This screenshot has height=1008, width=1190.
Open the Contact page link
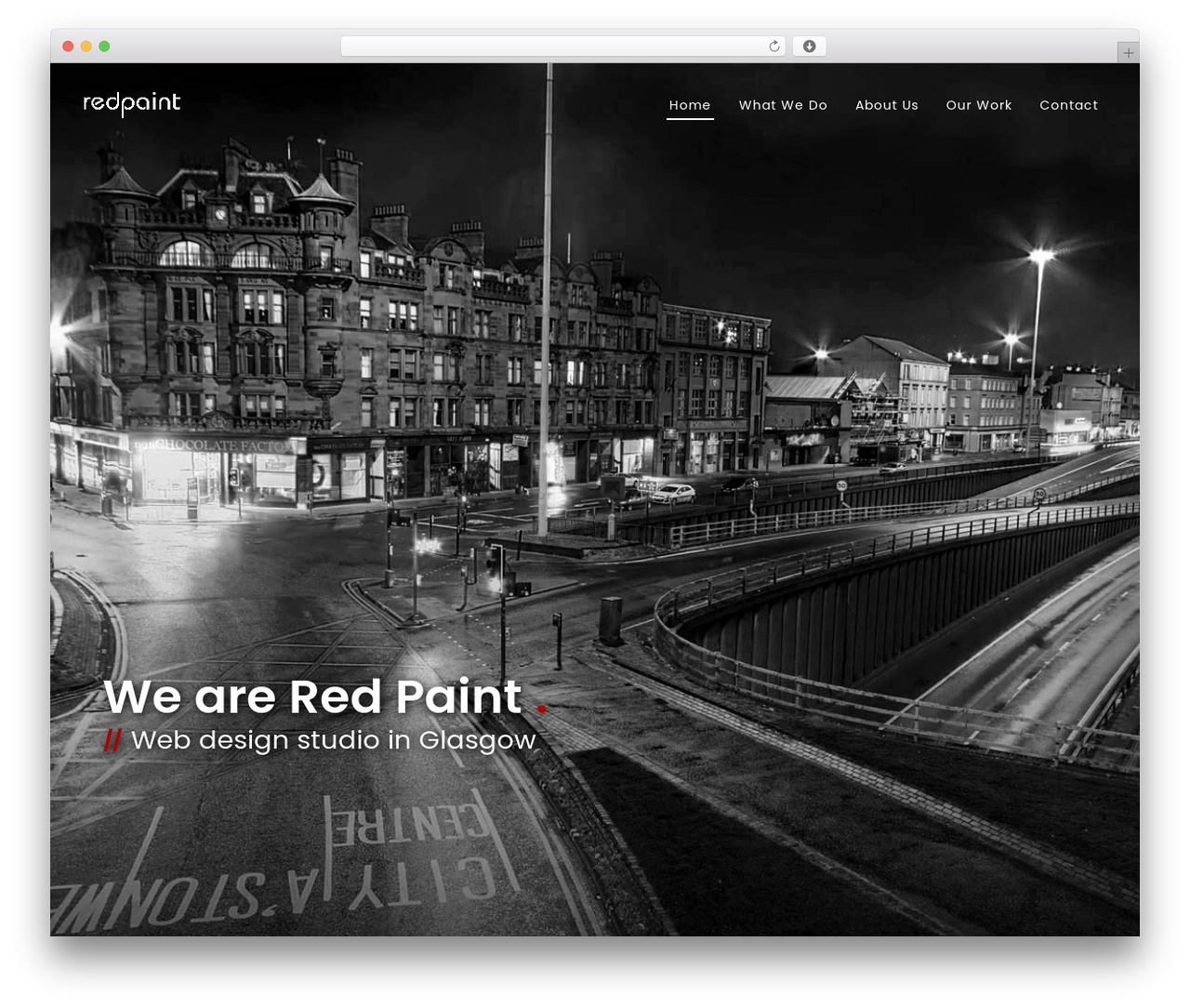click(x=1069, y=105)
